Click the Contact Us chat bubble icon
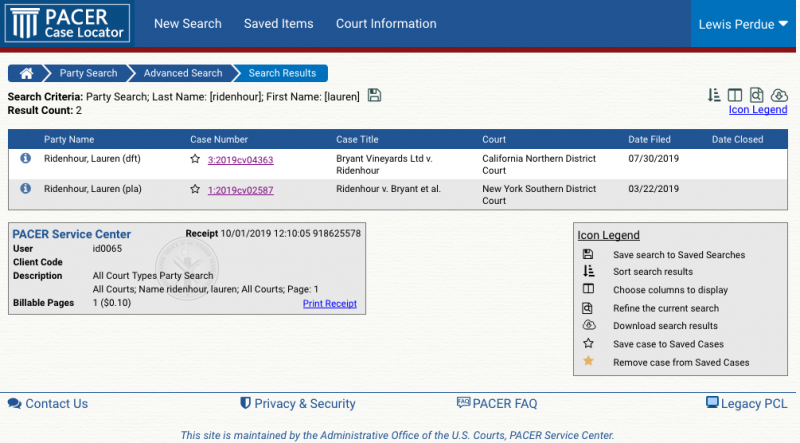 14,404
